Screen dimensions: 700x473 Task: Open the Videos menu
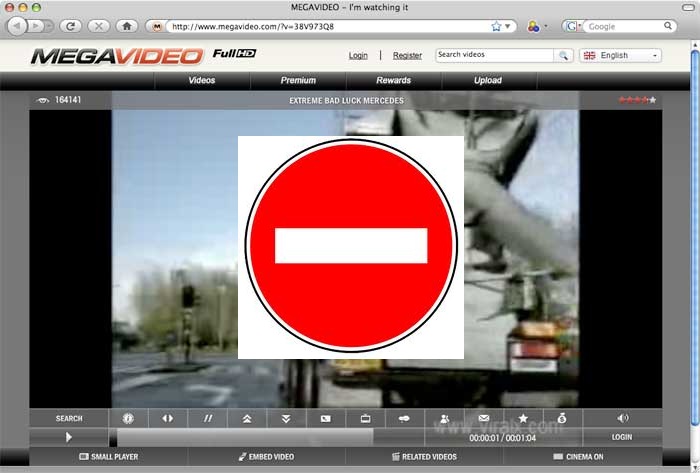tap(202, 80)
